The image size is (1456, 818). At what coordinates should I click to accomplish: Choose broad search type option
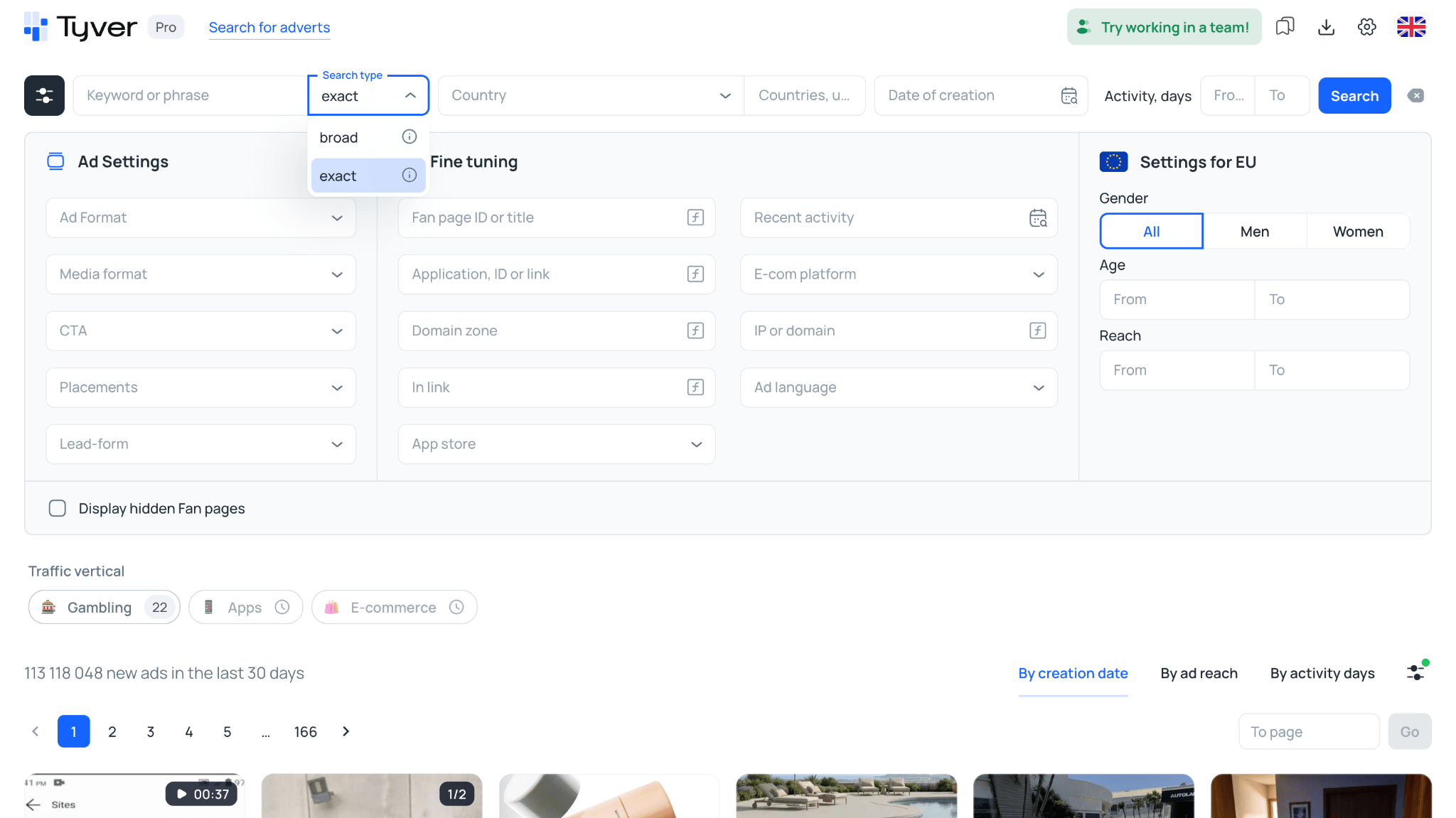click(368, 137)
